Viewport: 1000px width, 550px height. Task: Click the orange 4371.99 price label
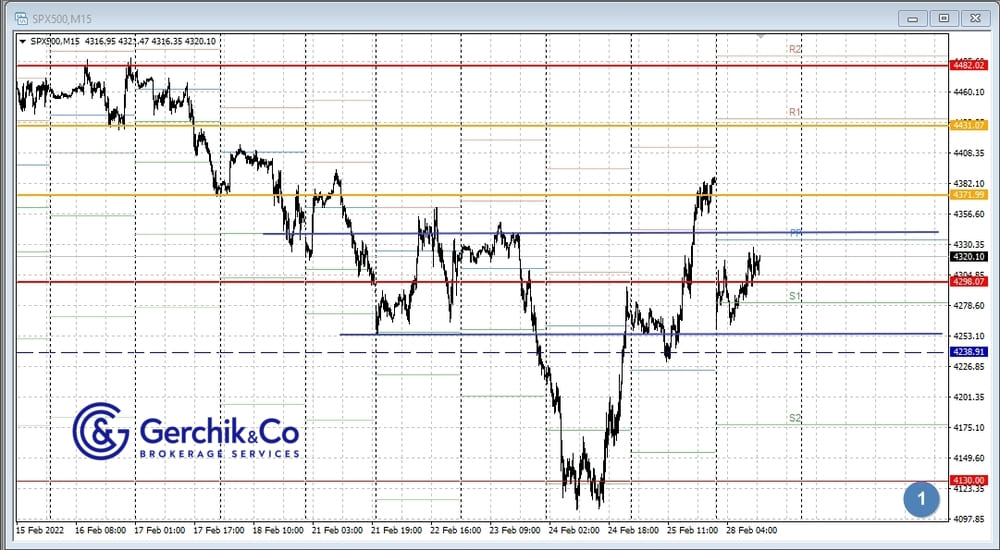point(969,195)
